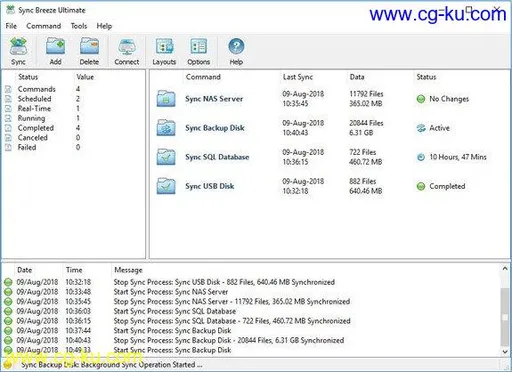The height and width of the screenshot is (372, 512).
Task: Open the Tools menu
Action: (x=79, y=26)
